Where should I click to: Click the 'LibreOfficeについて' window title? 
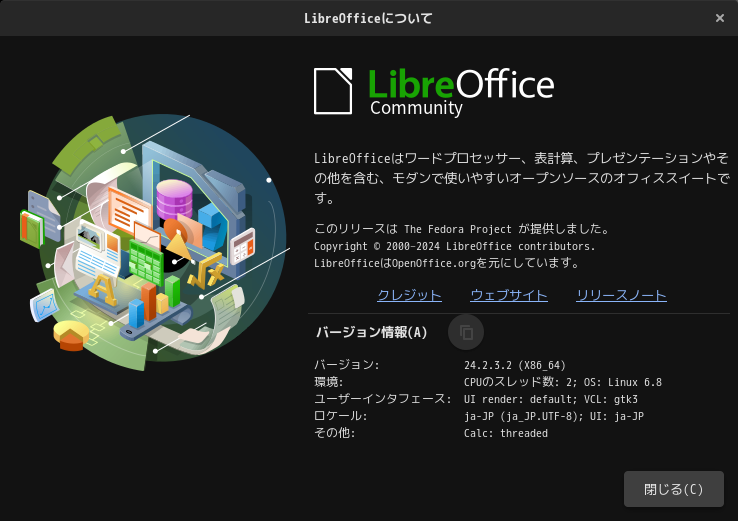(368, 18)
